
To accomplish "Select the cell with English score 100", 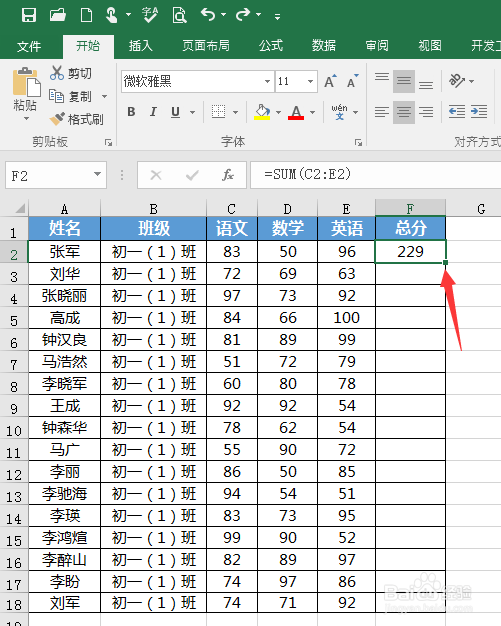I will (347, 318).
